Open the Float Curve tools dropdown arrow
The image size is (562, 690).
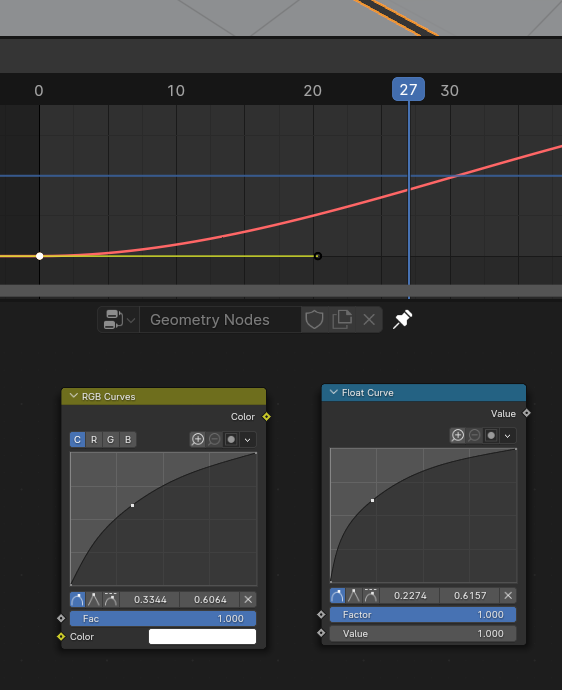pyautogui.click(x=508, y=436)
